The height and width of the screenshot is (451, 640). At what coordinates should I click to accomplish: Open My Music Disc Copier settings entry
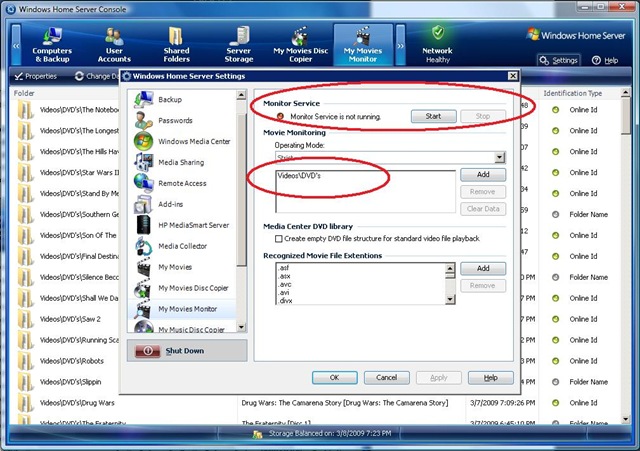(182, 327)
